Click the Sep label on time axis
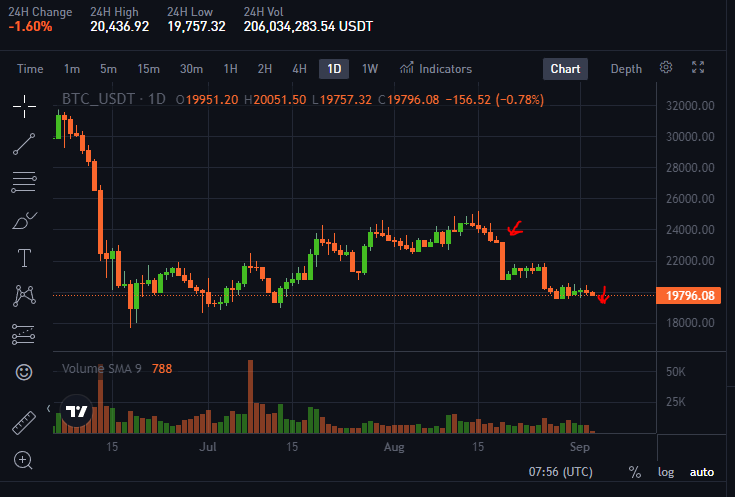The image size is (735, 497). 580,447
